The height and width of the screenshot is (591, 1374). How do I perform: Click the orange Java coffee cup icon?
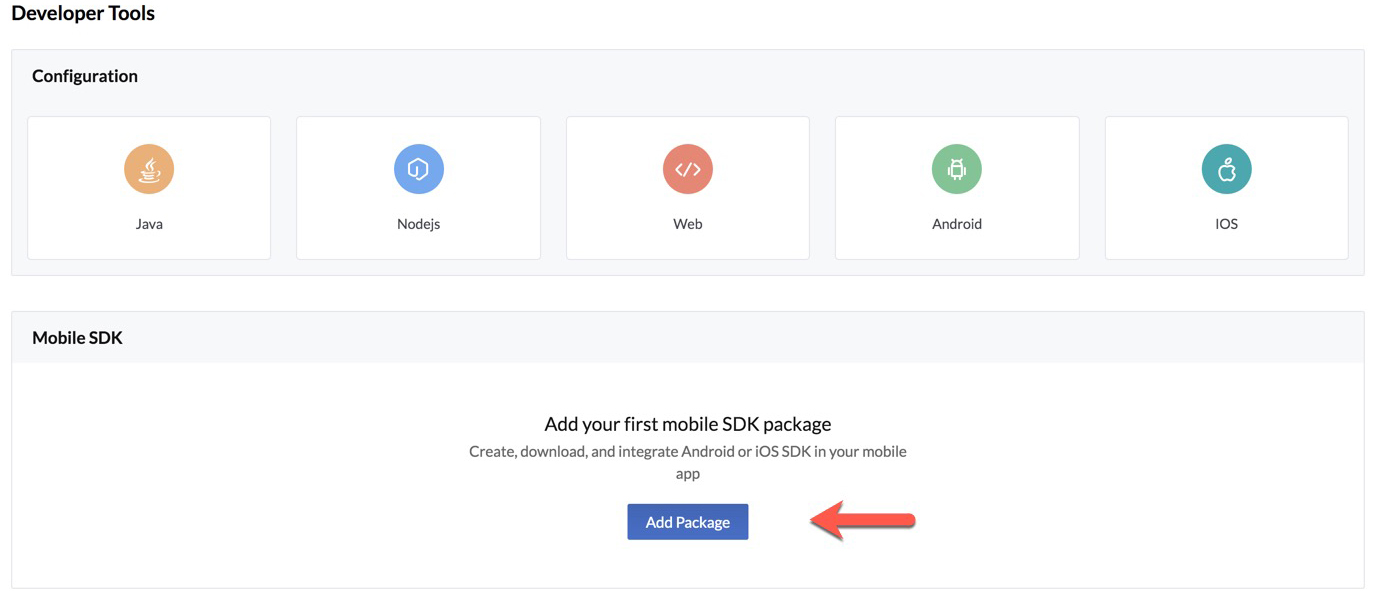point(149,169)
